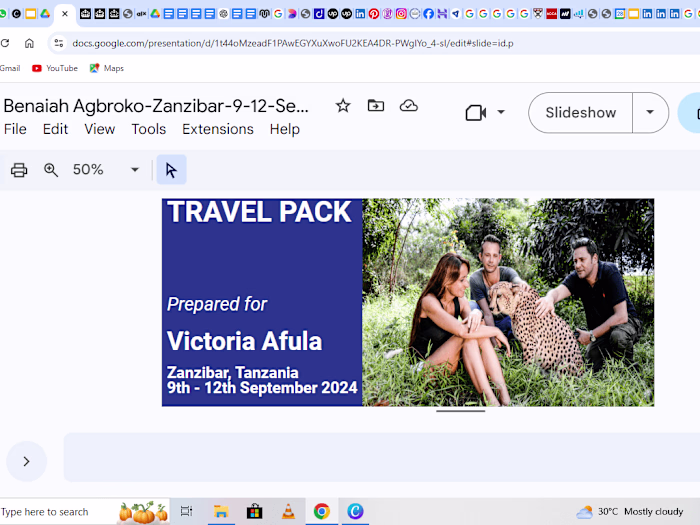Switch to the Pinterest browser tab
The height and width of the screenshot is (525, 700).
[374, 14]
